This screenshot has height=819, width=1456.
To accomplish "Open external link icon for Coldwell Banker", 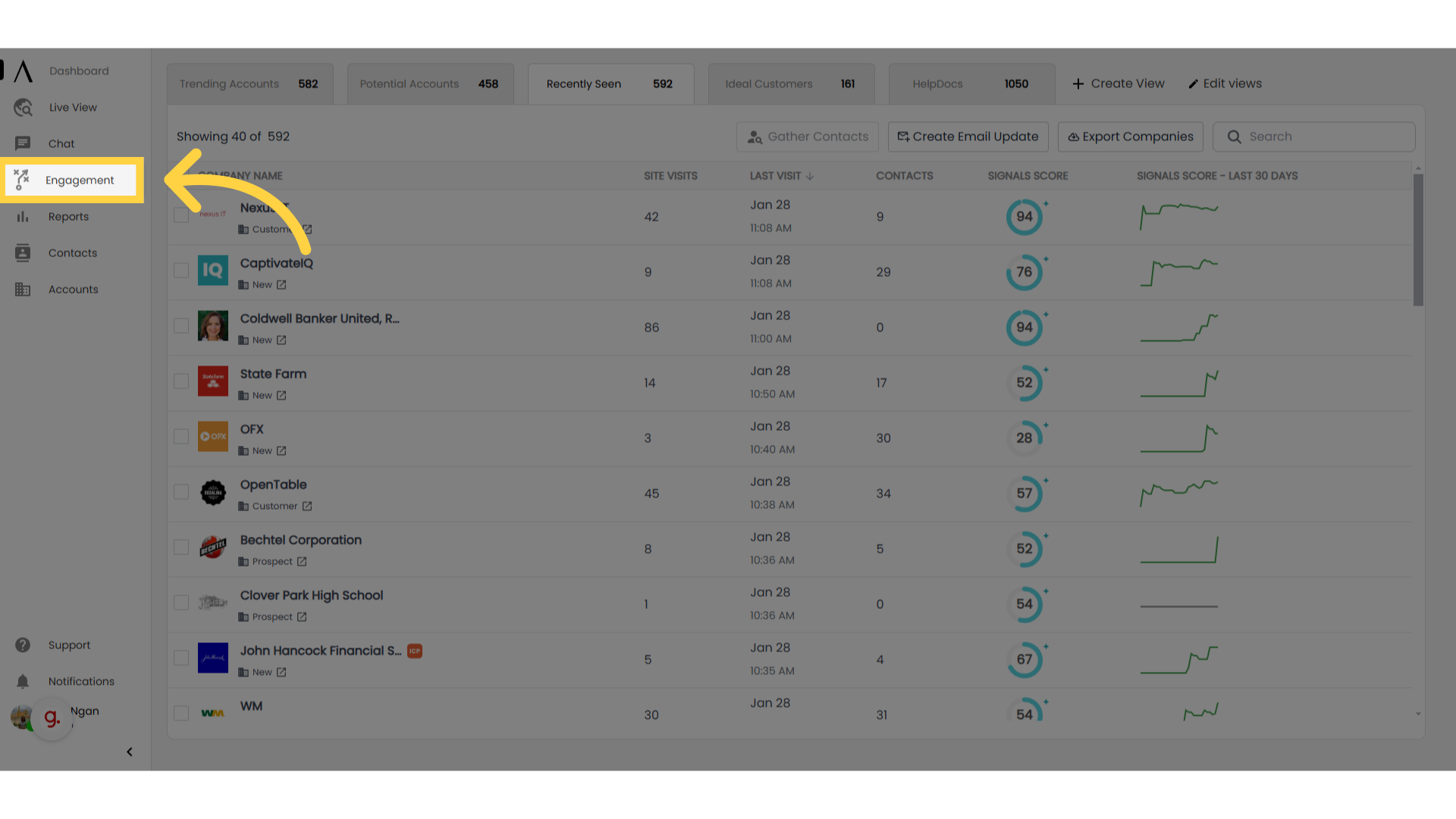I will [x=281, y=340].
